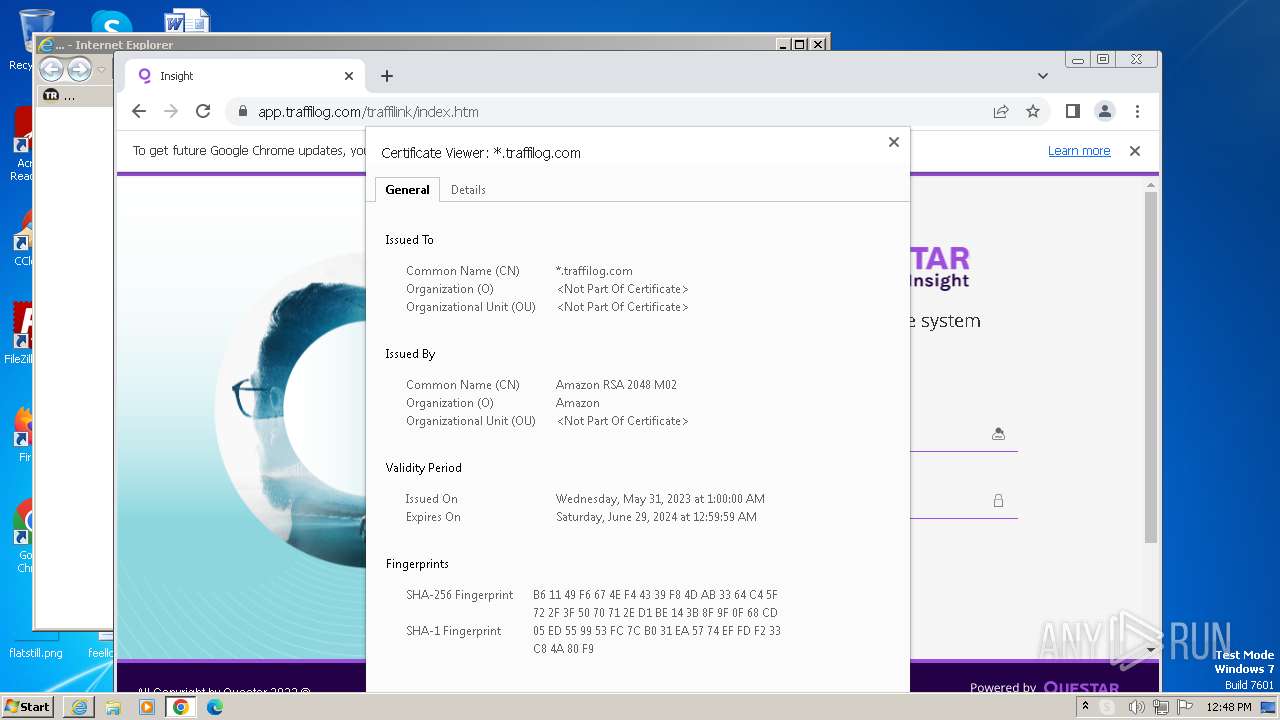This screenshot has width=1280, height=720.
Task: Open Chrome side panel icon
Action: click(x=1072, y=111)
